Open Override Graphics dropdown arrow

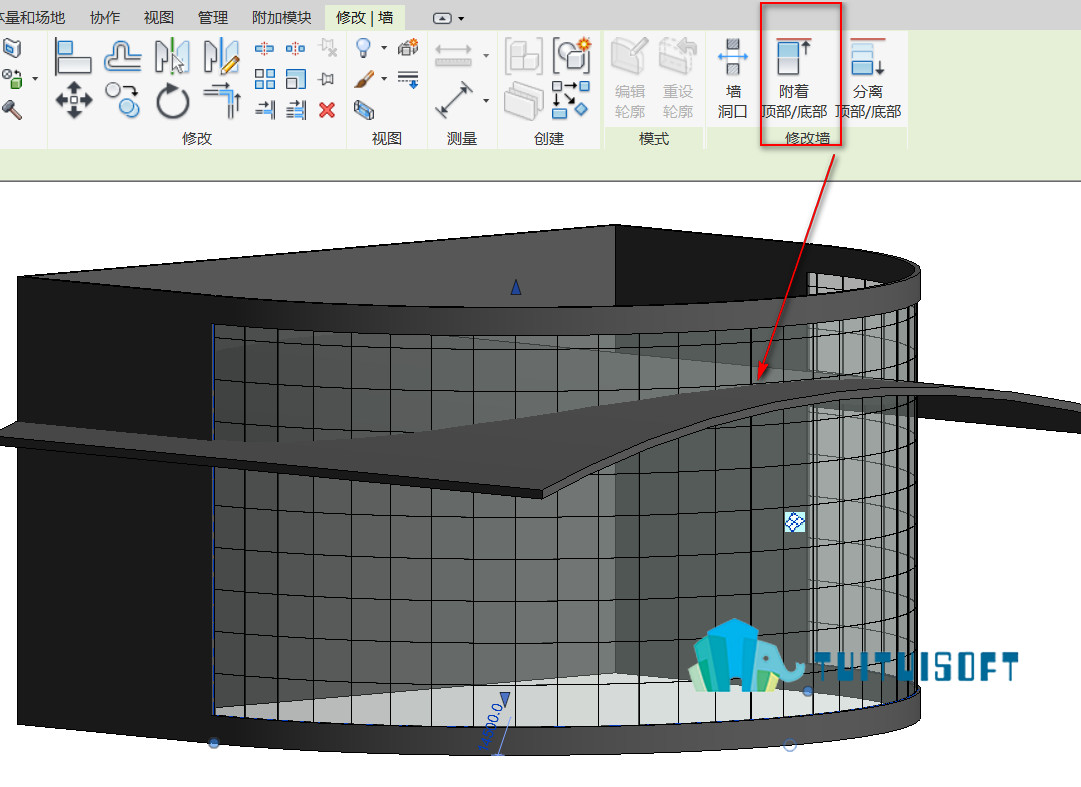[384, 79]
